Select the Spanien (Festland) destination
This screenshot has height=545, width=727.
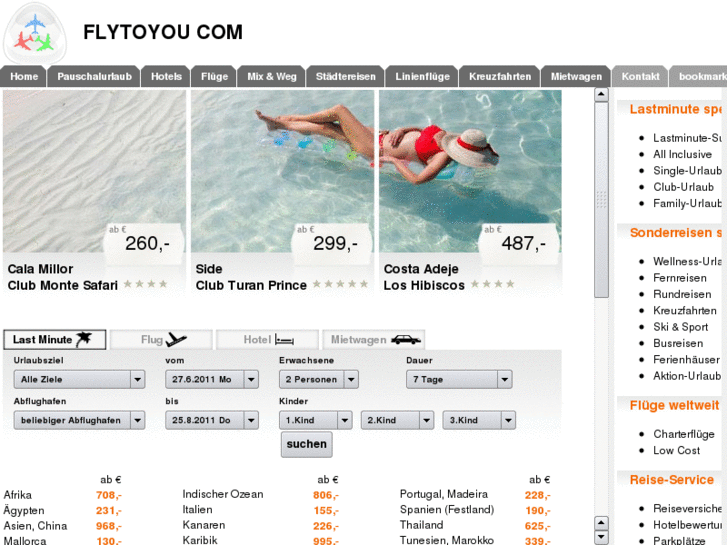point(446,509)
